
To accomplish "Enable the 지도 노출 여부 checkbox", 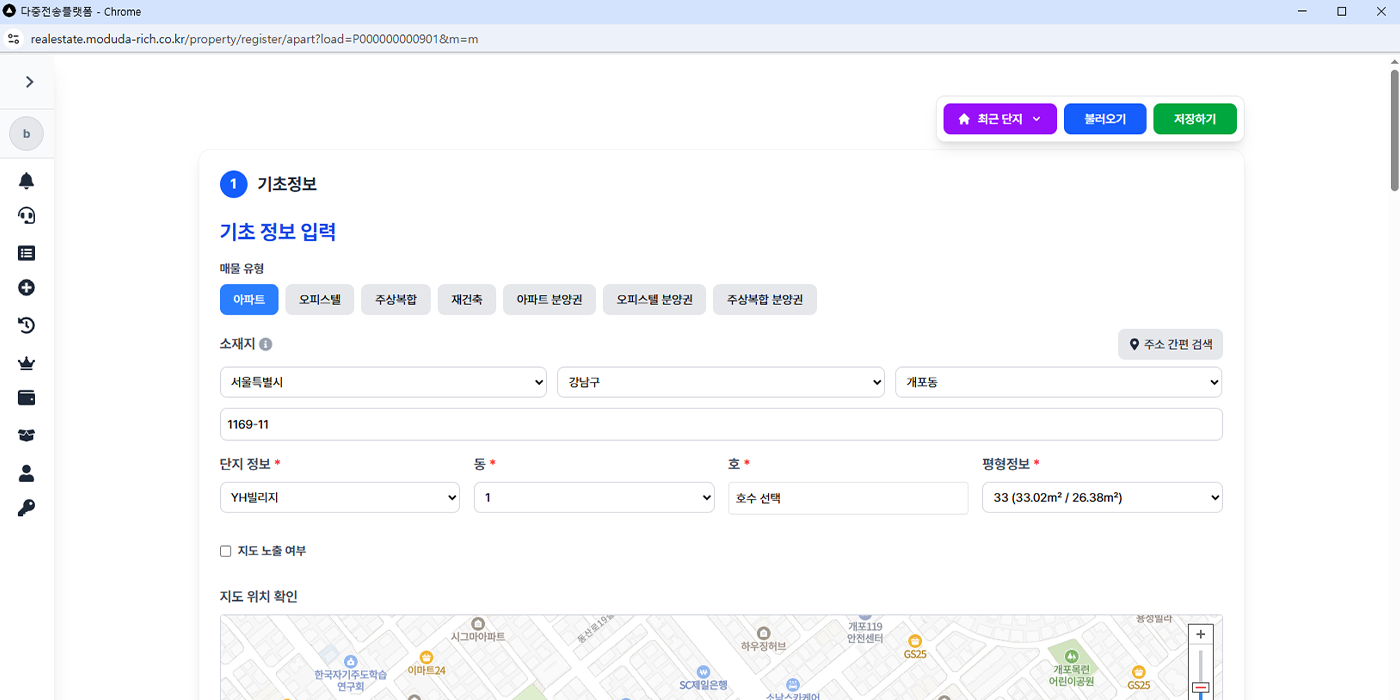I will click(226, 551).
